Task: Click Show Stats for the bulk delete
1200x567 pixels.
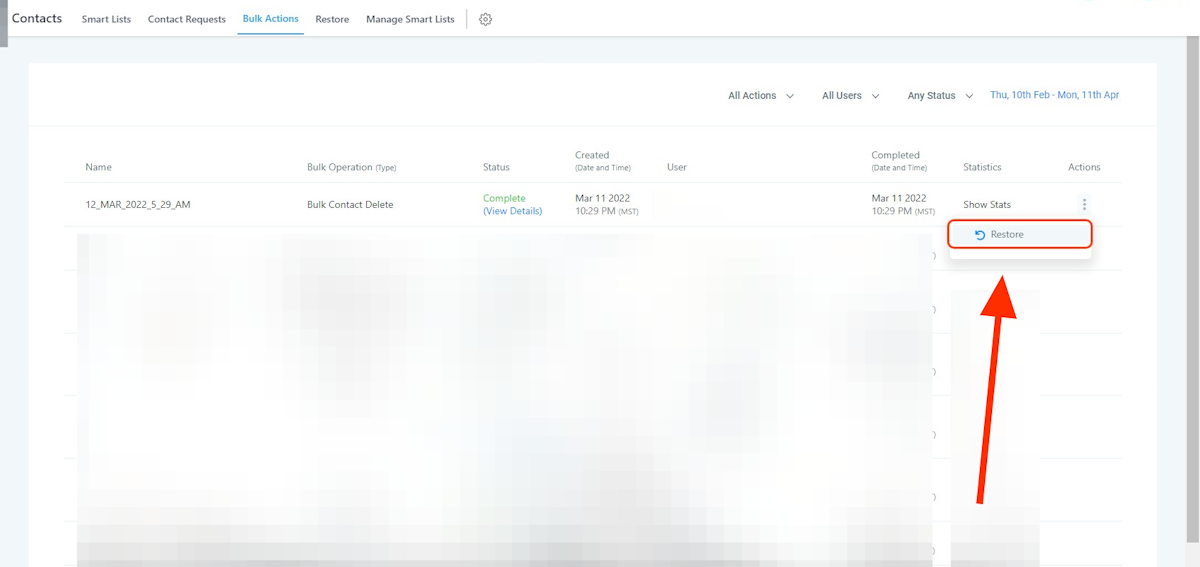Action: click(986, 205)
